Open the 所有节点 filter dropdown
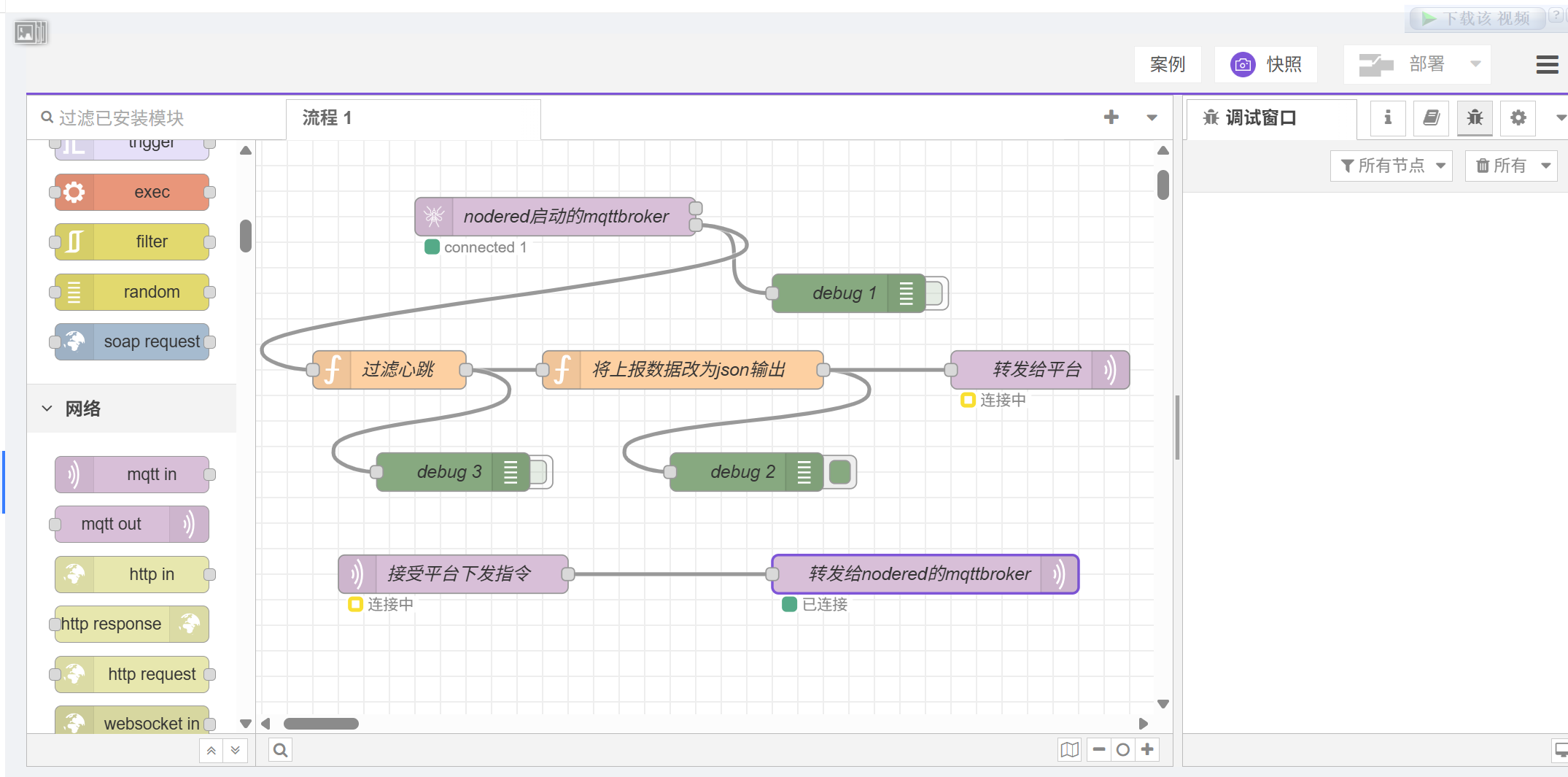Image resolution: width=1568 pixels, height=777 pixels. [x=1392, y=166]
